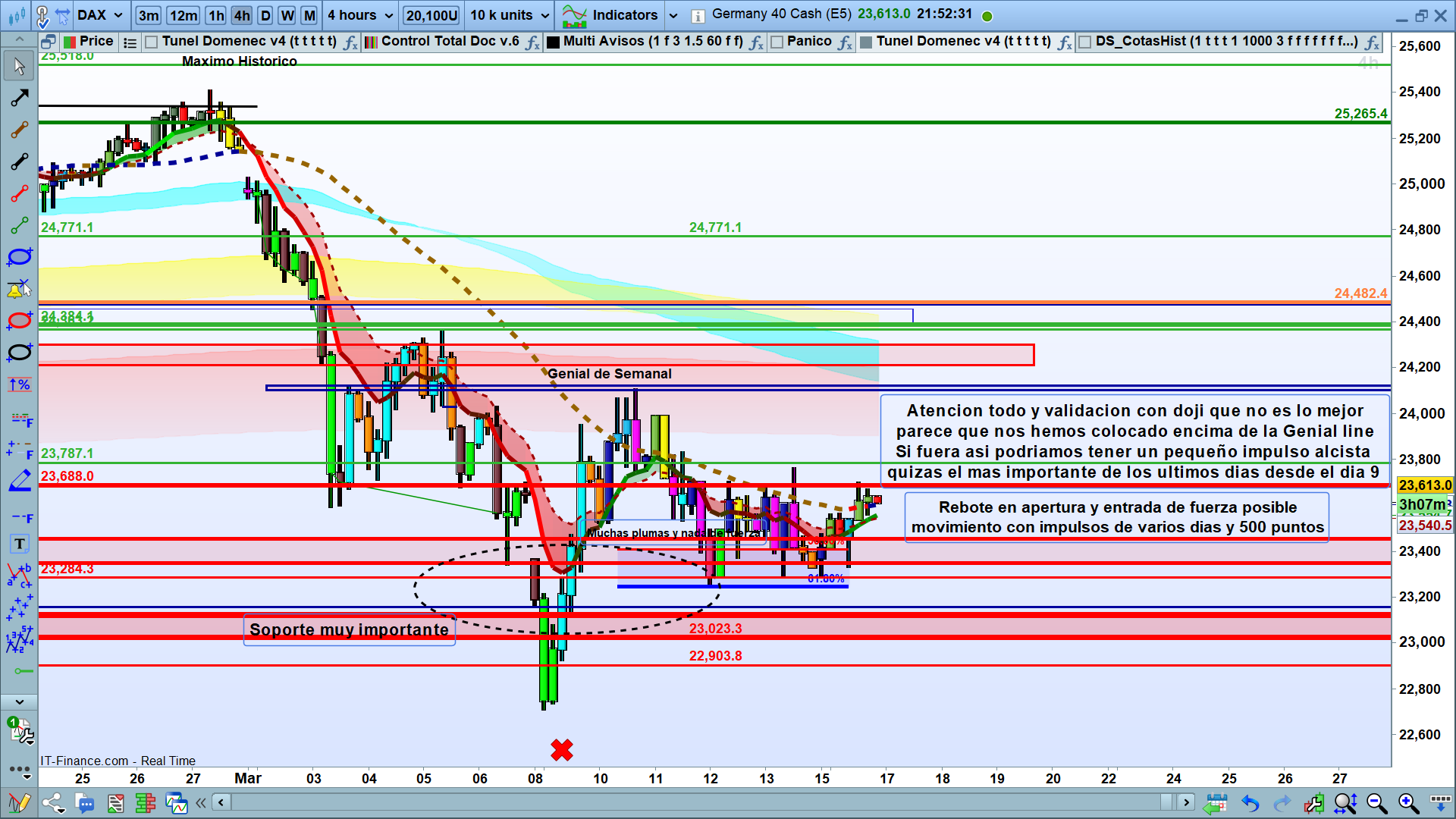This screenshot has width=1456, height=819.
Task: Click the zoom out magnifier
Action: tap(1376, 803)
